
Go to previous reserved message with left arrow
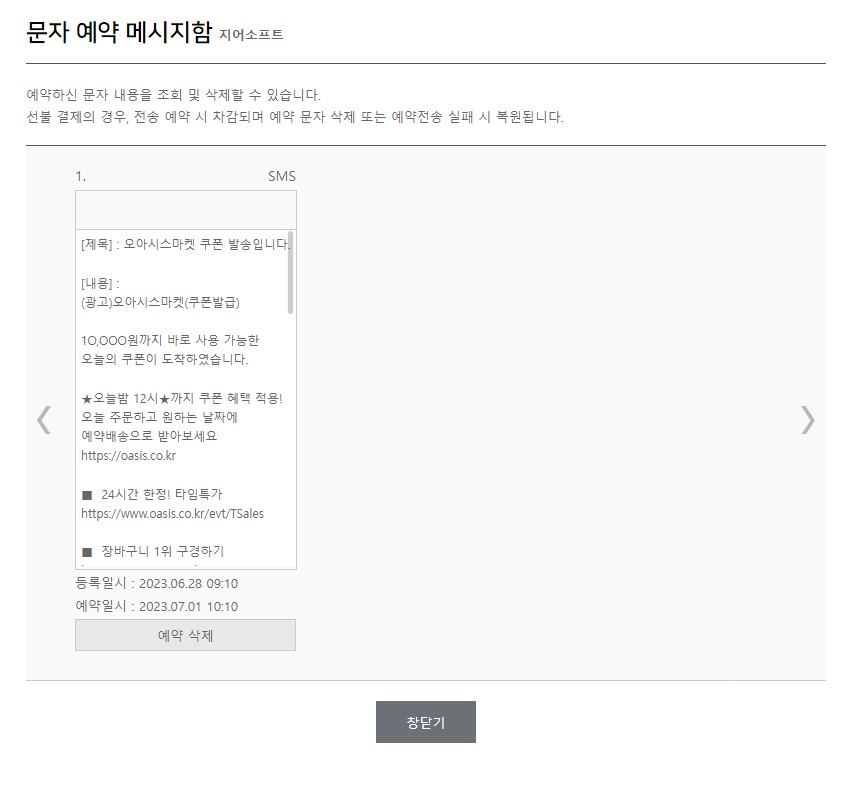[44, 419]
